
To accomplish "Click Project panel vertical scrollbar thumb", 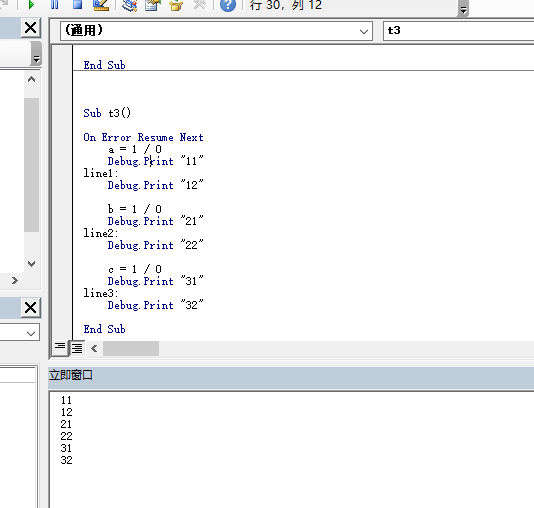I will coord(31,165).
